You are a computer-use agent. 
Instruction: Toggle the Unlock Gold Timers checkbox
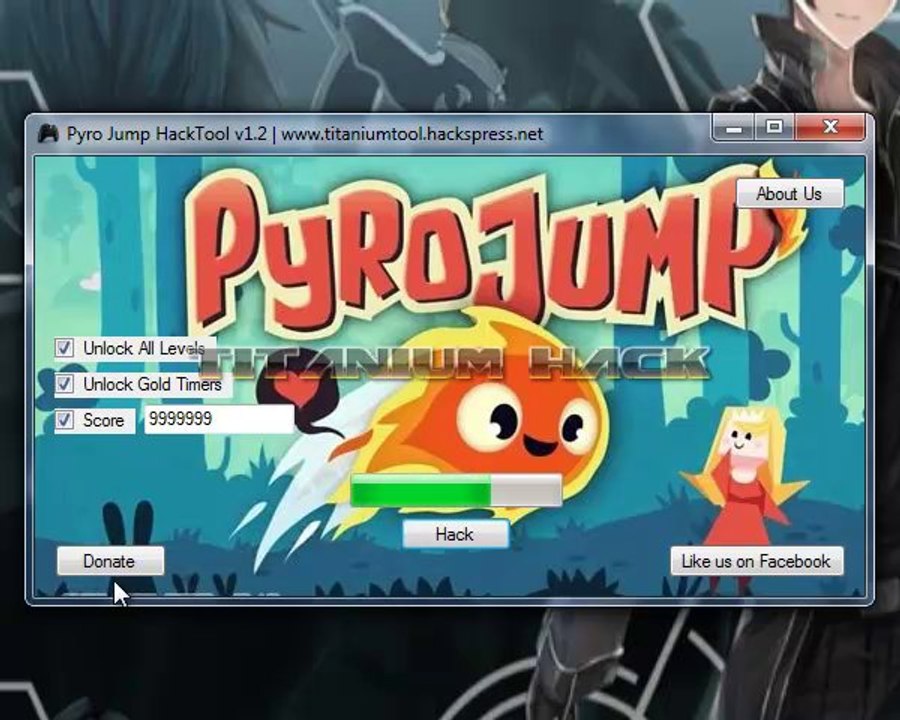64,384
